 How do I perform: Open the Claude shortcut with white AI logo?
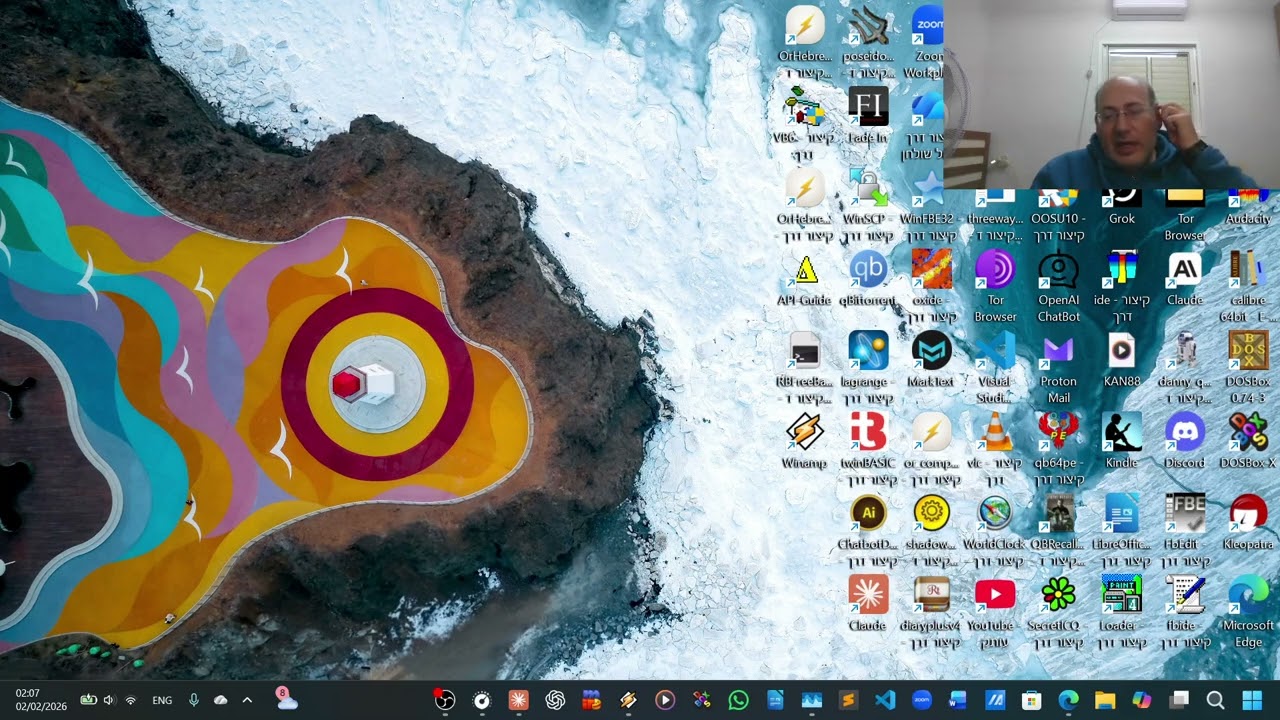pos(1185,269)
